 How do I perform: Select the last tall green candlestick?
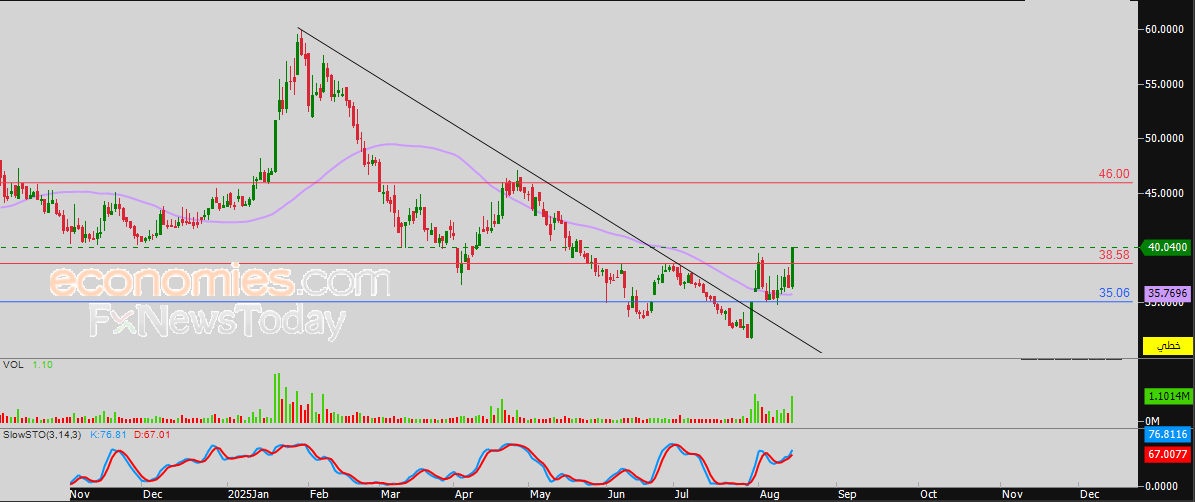coord(793,267)
